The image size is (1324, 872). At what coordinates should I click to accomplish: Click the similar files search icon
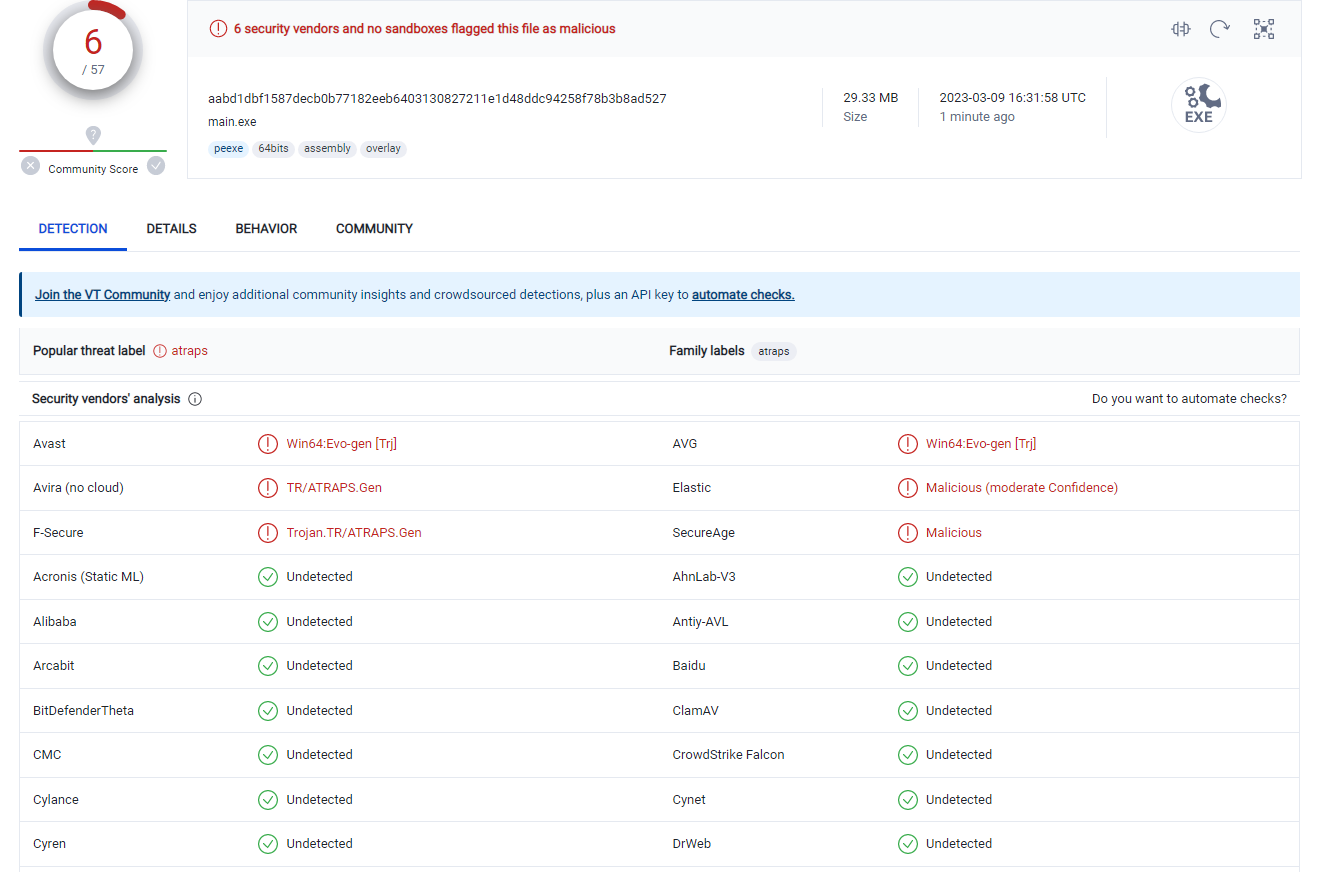(1181, 29)
